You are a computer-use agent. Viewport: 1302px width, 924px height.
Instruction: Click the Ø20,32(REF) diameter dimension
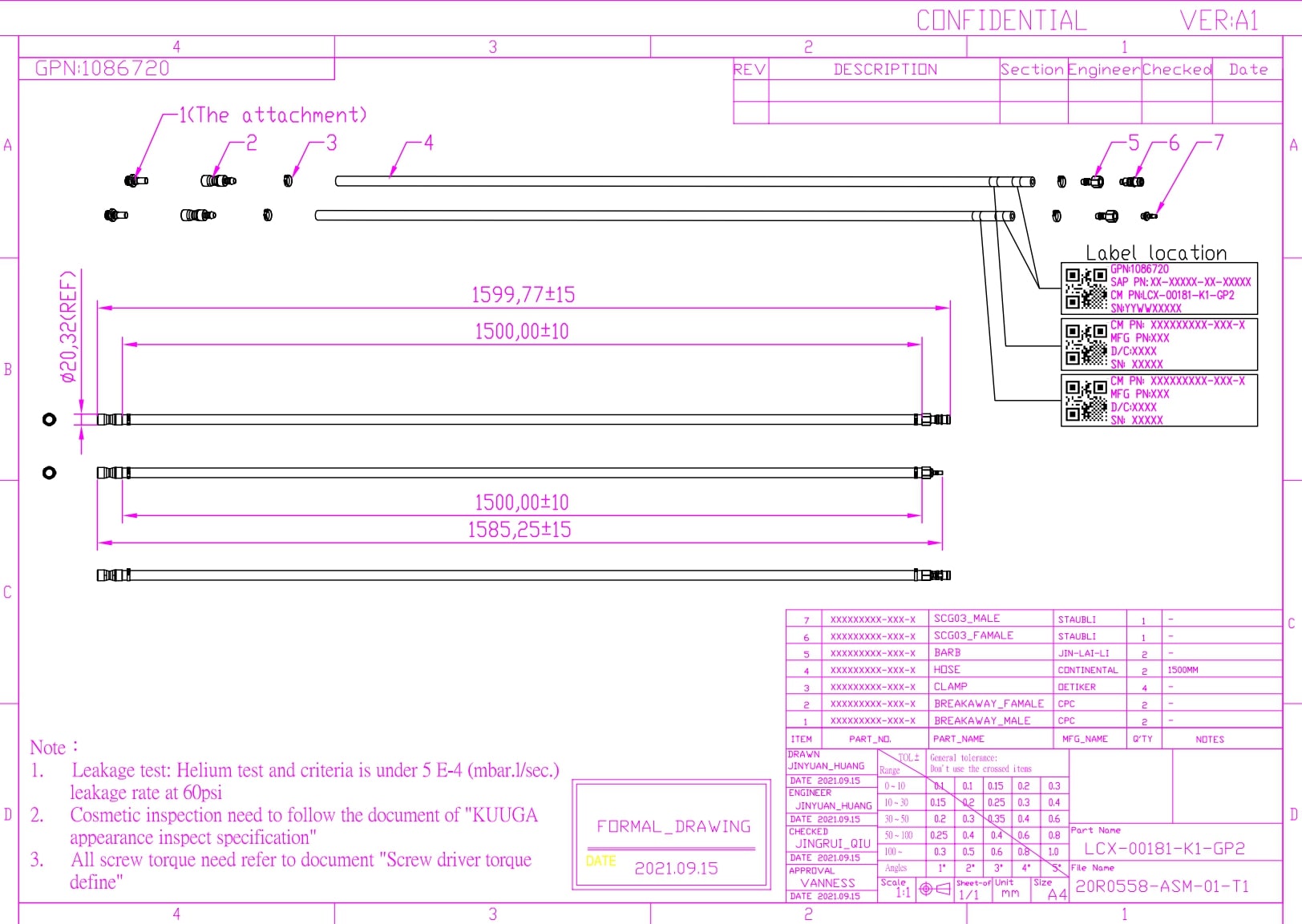click(69, 326)
